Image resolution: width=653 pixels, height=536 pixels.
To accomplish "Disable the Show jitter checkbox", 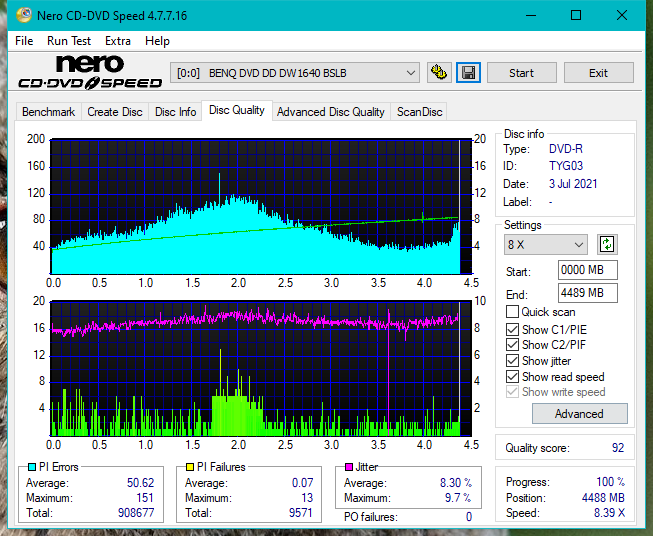I will (512, 361).
